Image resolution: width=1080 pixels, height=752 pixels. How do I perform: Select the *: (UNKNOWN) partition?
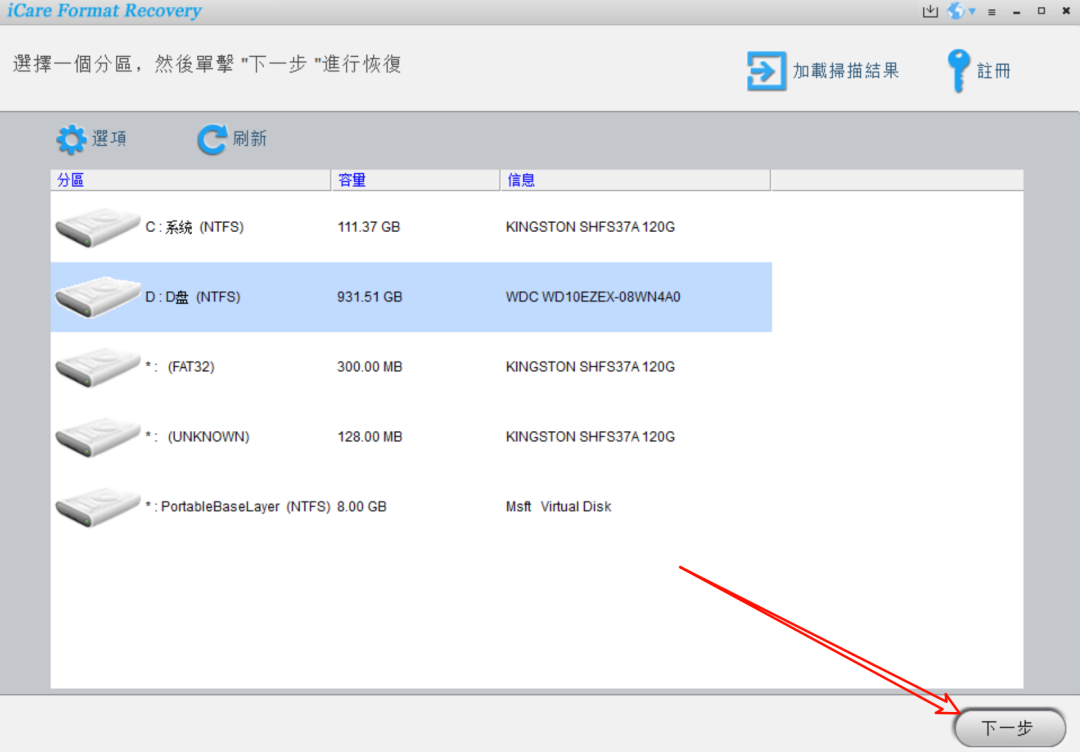(411, 437)
